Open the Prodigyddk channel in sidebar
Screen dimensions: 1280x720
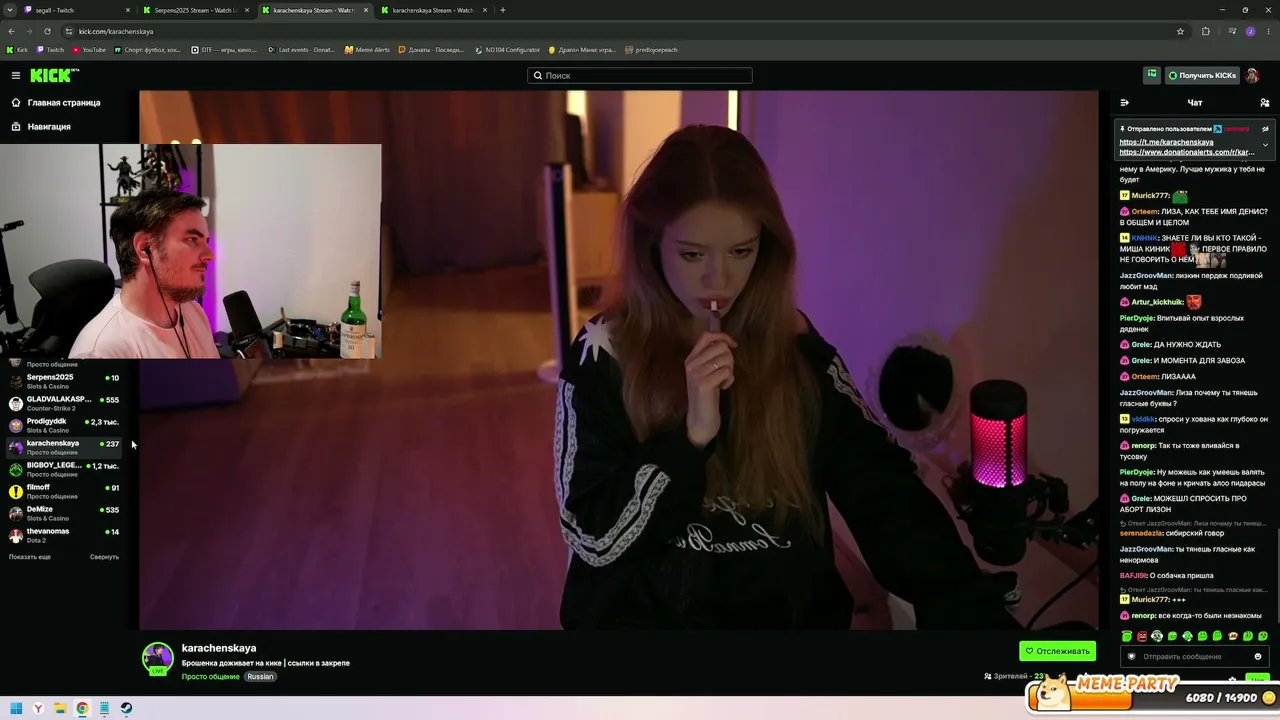tap(64, 425)
